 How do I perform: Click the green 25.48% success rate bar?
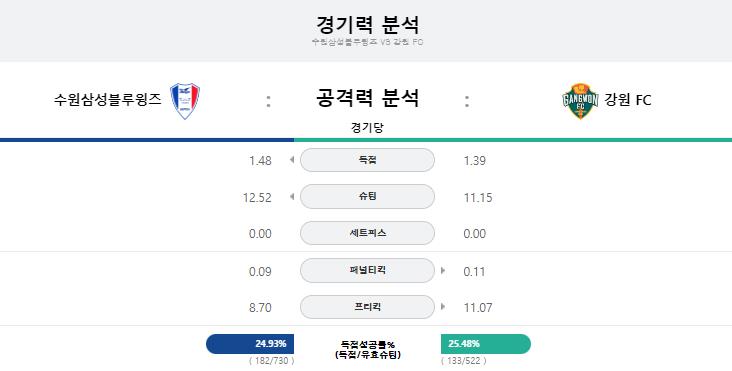pyautogui.click(x=486, y=344)
